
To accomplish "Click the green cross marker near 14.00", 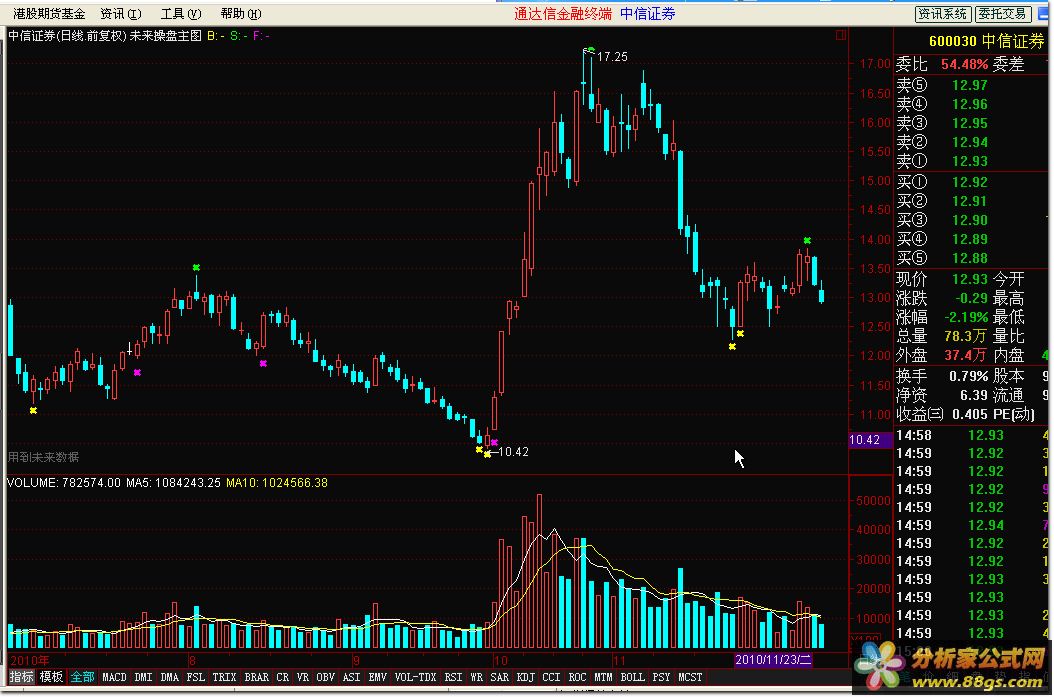I will 807,240.
